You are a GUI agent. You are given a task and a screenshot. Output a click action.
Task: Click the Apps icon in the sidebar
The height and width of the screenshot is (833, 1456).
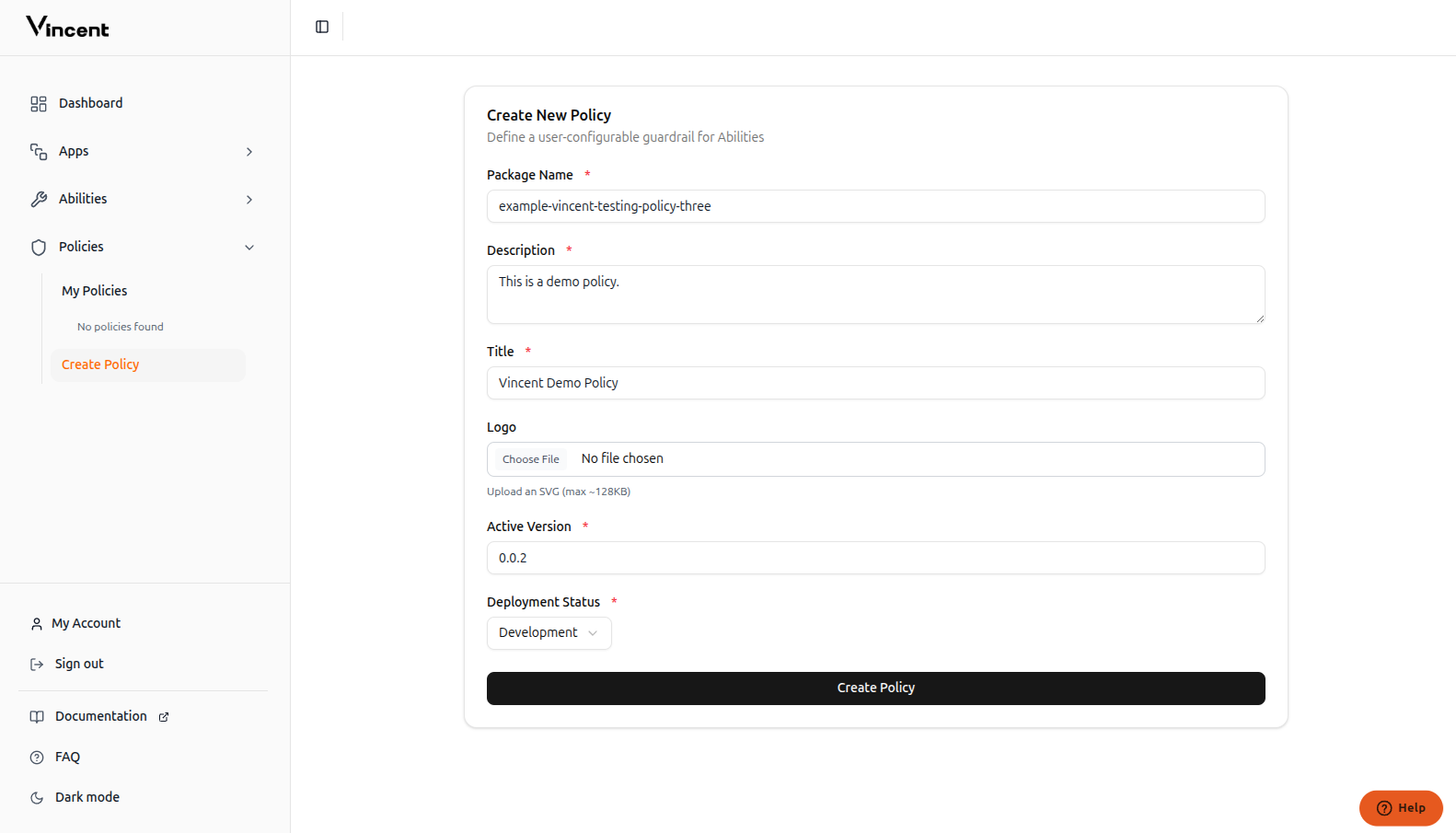[x=38, y=151]
